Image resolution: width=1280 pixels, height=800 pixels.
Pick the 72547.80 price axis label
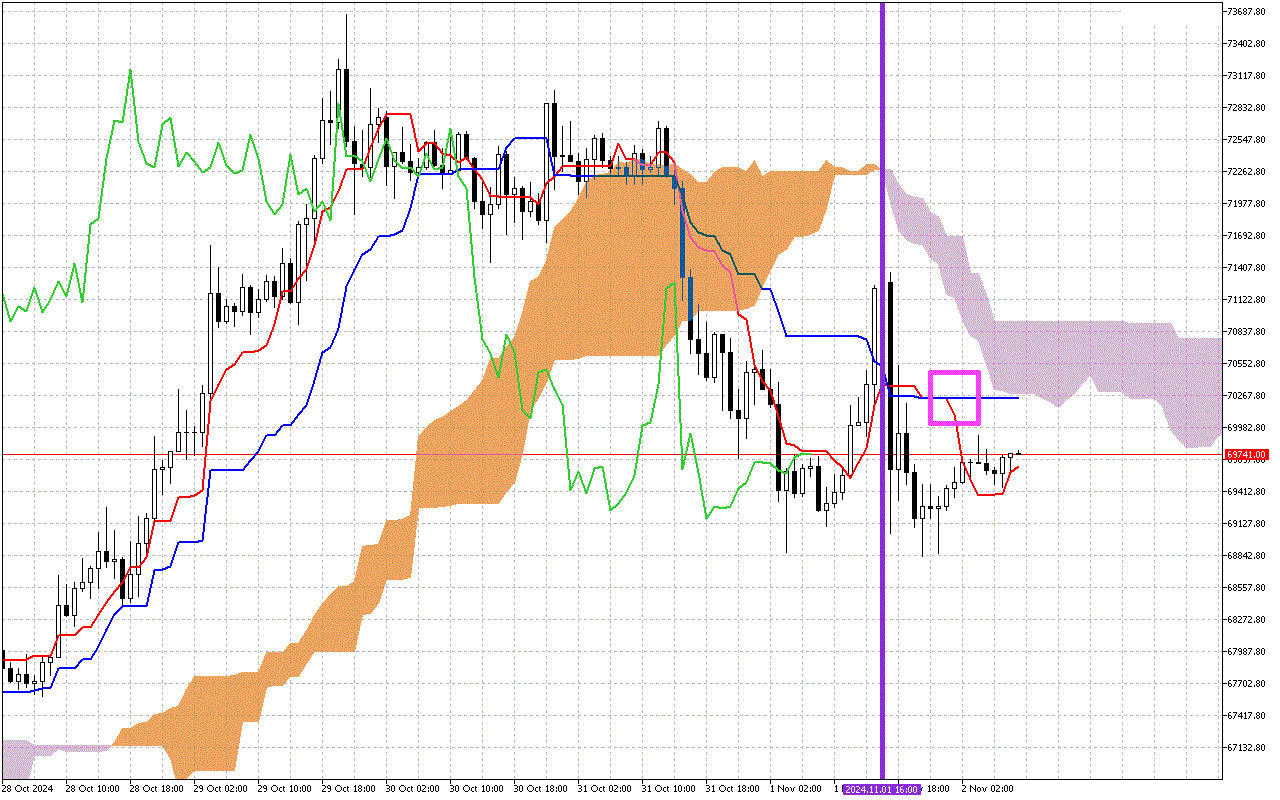tap(1246, 140)
